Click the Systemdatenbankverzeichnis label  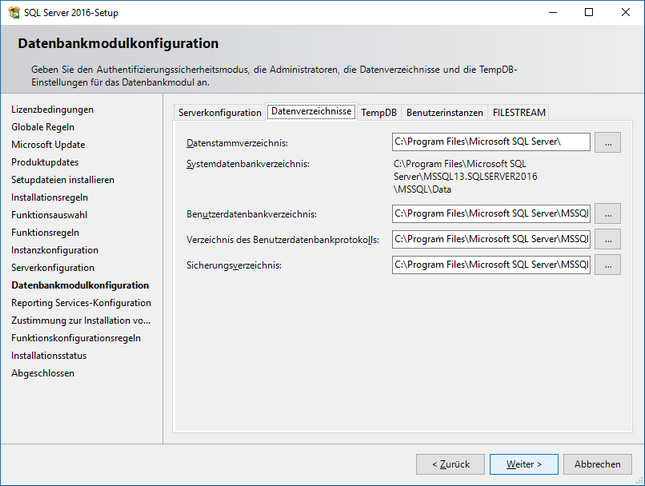(x=248, y=164)
